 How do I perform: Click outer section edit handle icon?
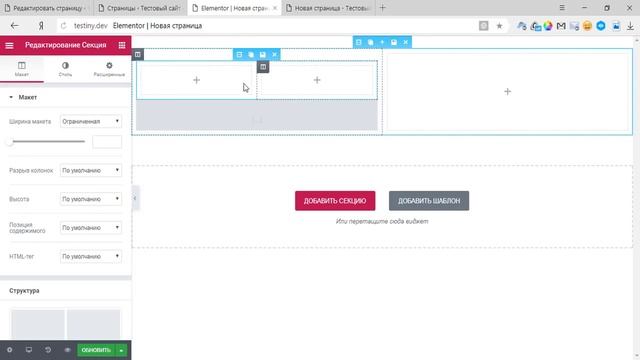tap(359, 42)
